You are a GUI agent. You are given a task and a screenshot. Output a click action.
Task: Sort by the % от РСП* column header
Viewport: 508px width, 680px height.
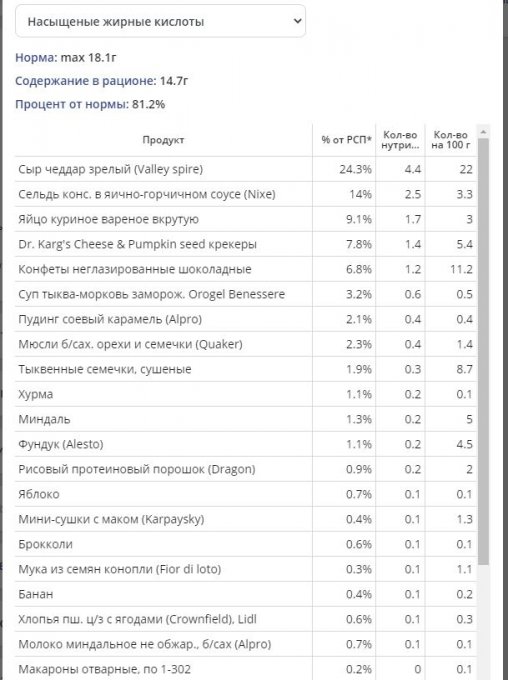coord(344,140)
